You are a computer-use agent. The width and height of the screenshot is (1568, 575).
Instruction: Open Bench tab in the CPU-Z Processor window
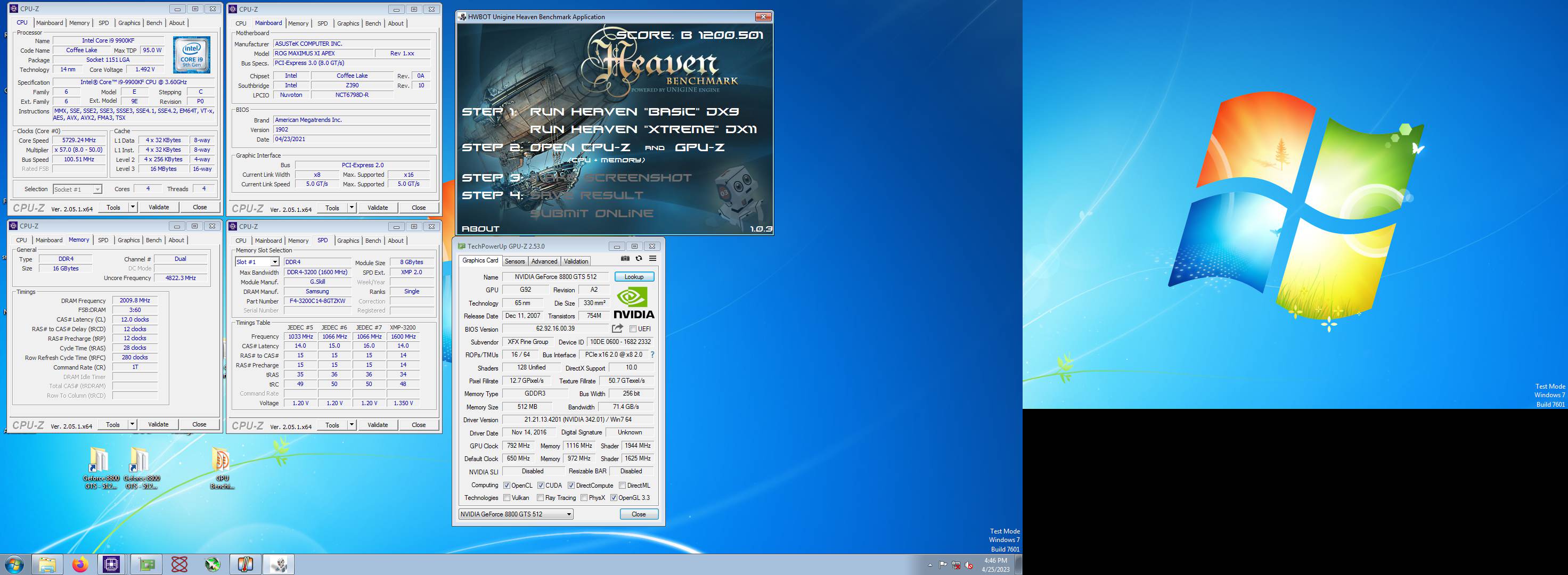pyautogui.click(x=154, y=23)
